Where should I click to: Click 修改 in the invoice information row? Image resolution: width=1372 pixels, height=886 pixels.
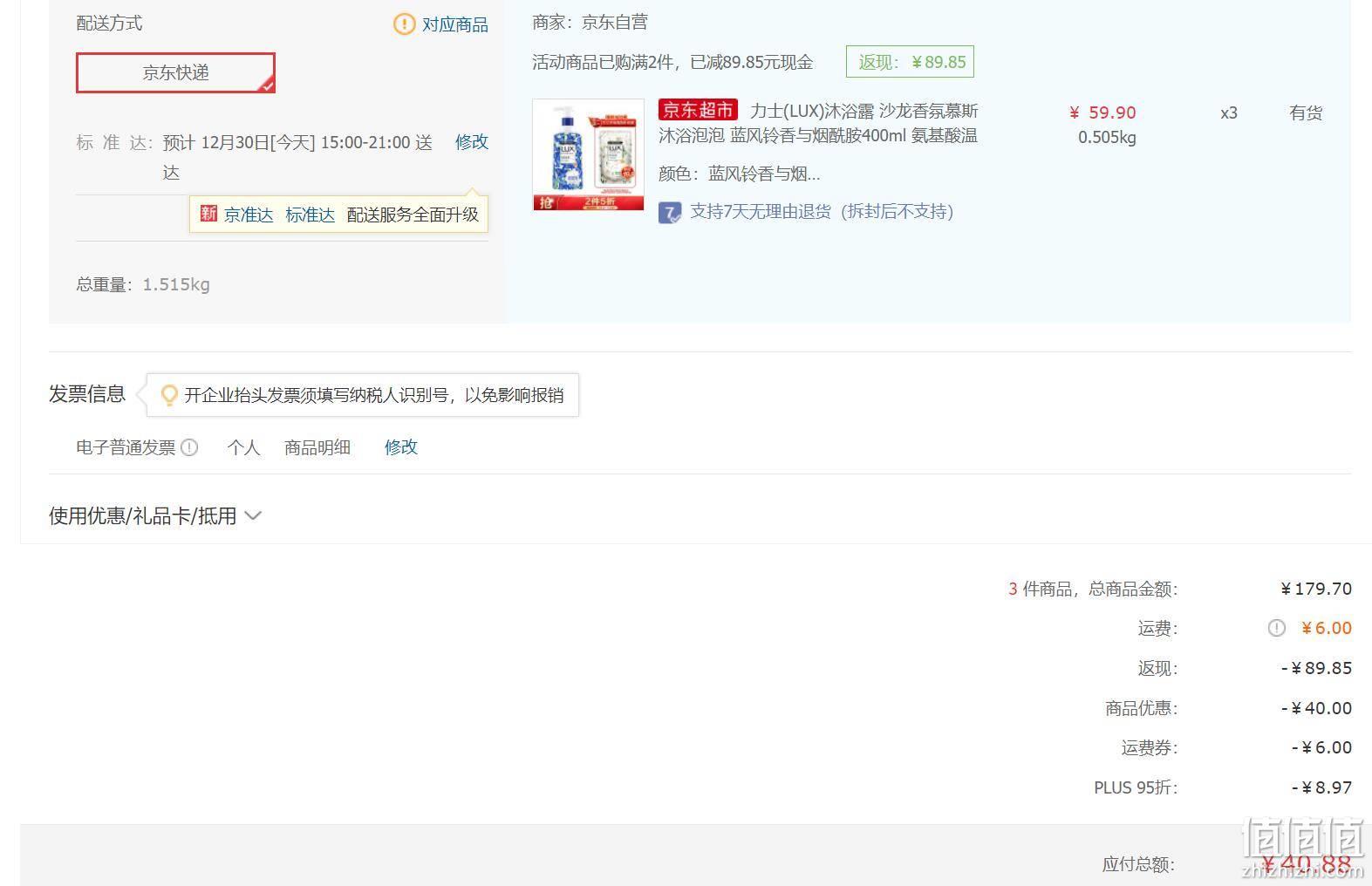pyautogui.click(x=401, y=446)
